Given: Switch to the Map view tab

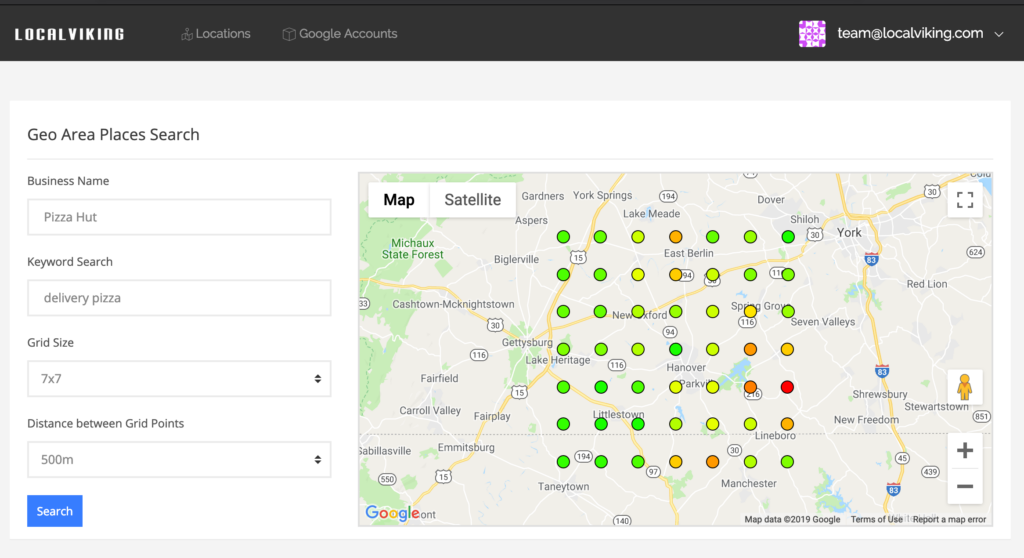Looking at the screenshot, I should (398, 200).
